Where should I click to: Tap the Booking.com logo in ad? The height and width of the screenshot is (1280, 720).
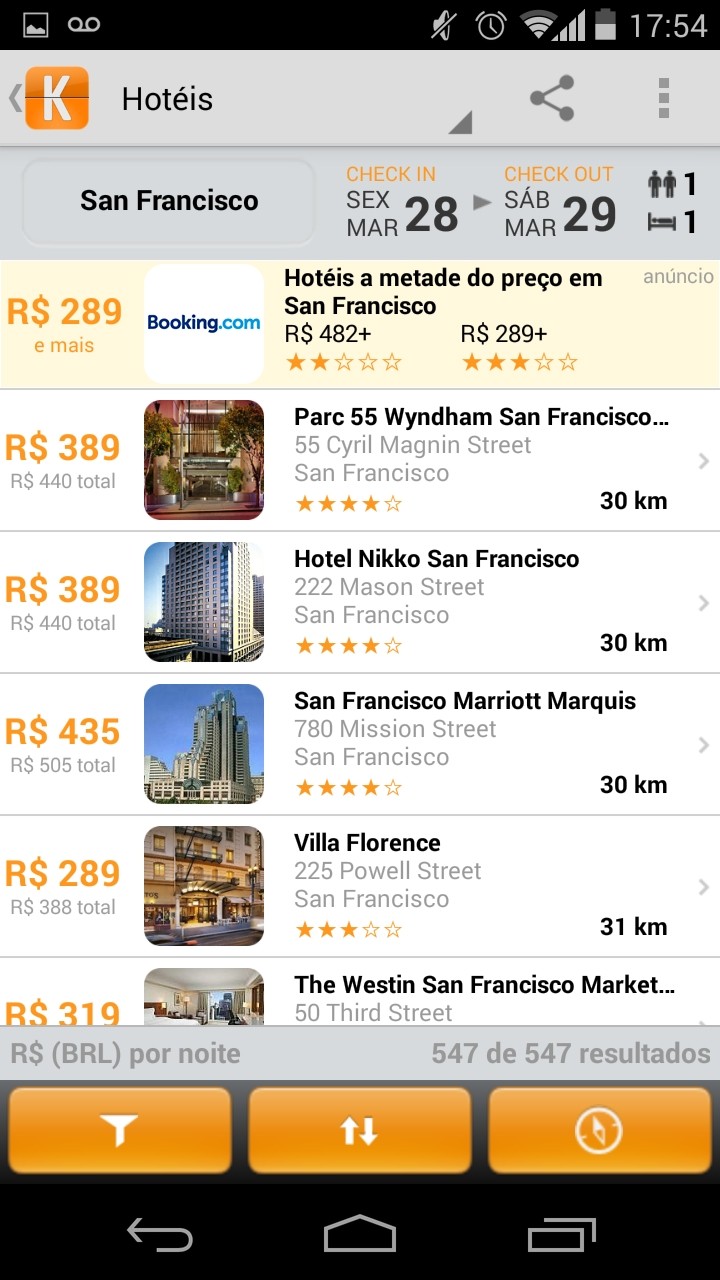(x=204, y=323)
